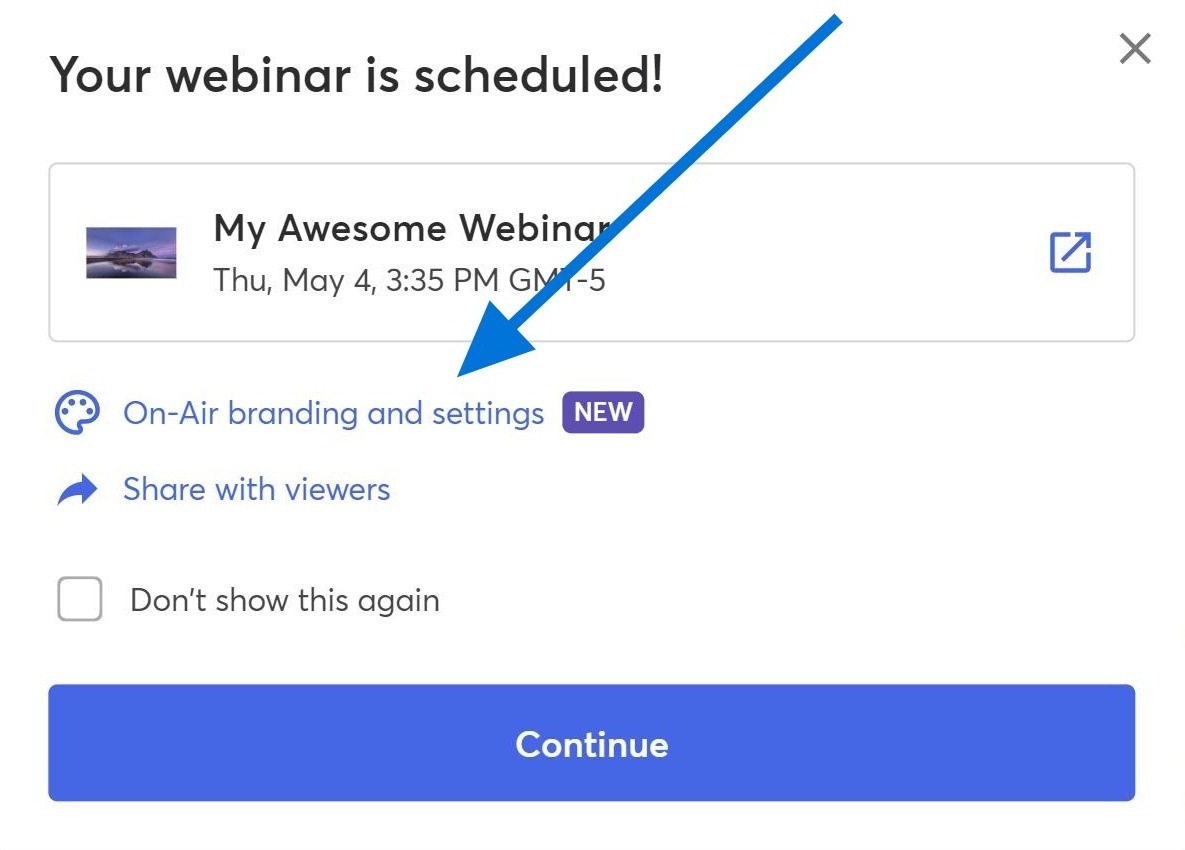Select the webinar landscape thumbnail image
The image size is (1185, 850).
[131, 252]
